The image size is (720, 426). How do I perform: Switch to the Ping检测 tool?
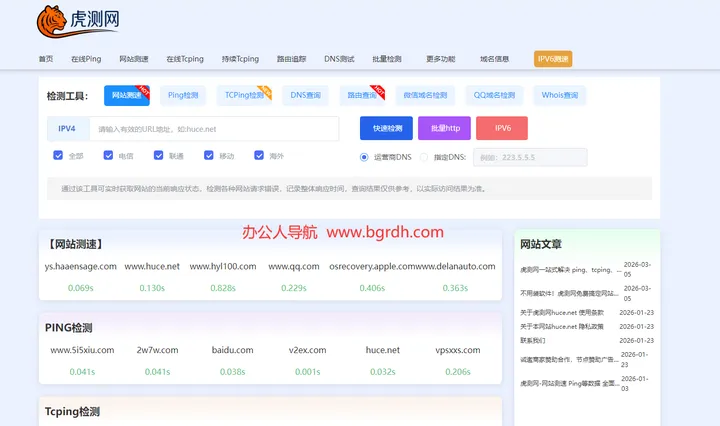coord(183,95)
